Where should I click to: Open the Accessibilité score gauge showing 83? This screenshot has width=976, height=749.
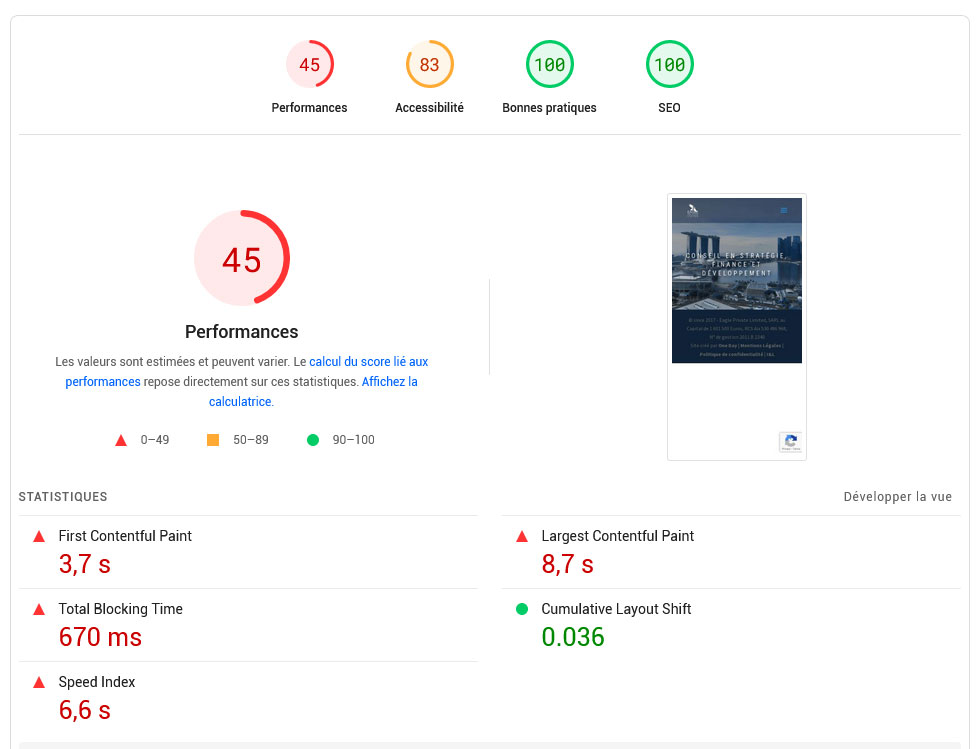tap(429, 64)
